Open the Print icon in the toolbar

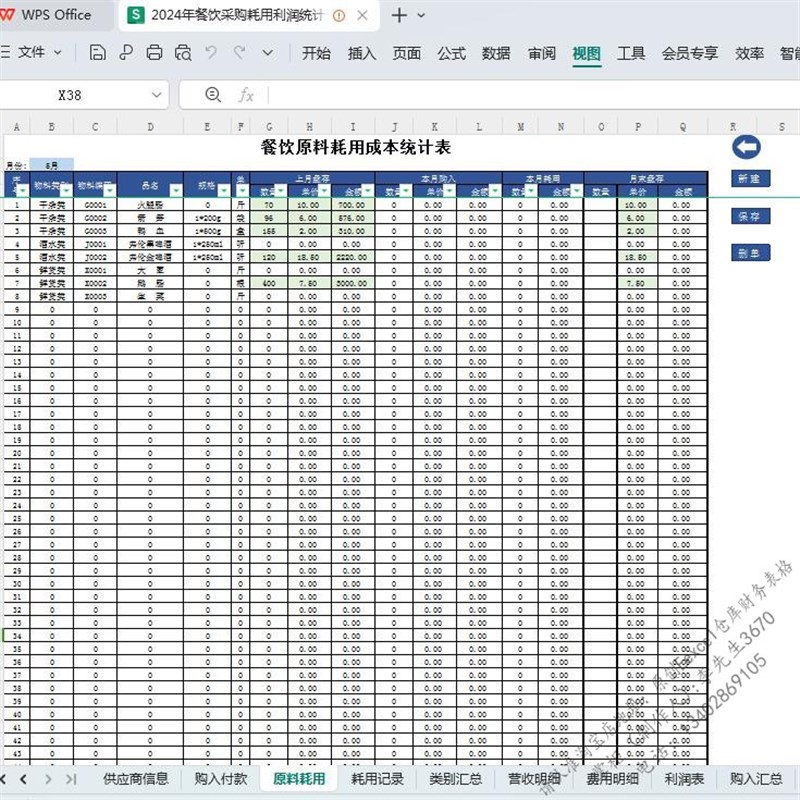click(154, 52)
